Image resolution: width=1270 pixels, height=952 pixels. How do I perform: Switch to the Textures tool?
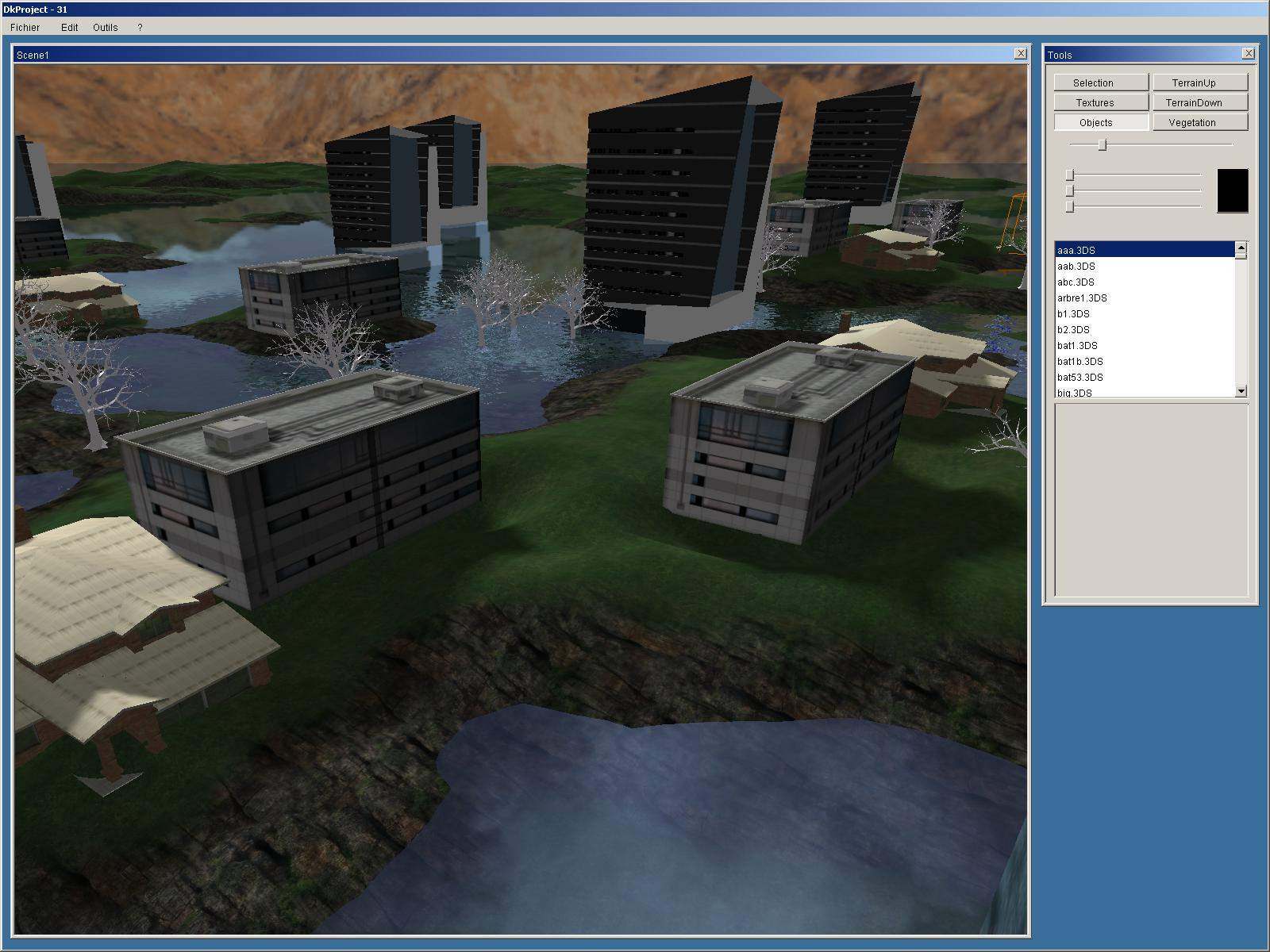tap(1100, 102)
